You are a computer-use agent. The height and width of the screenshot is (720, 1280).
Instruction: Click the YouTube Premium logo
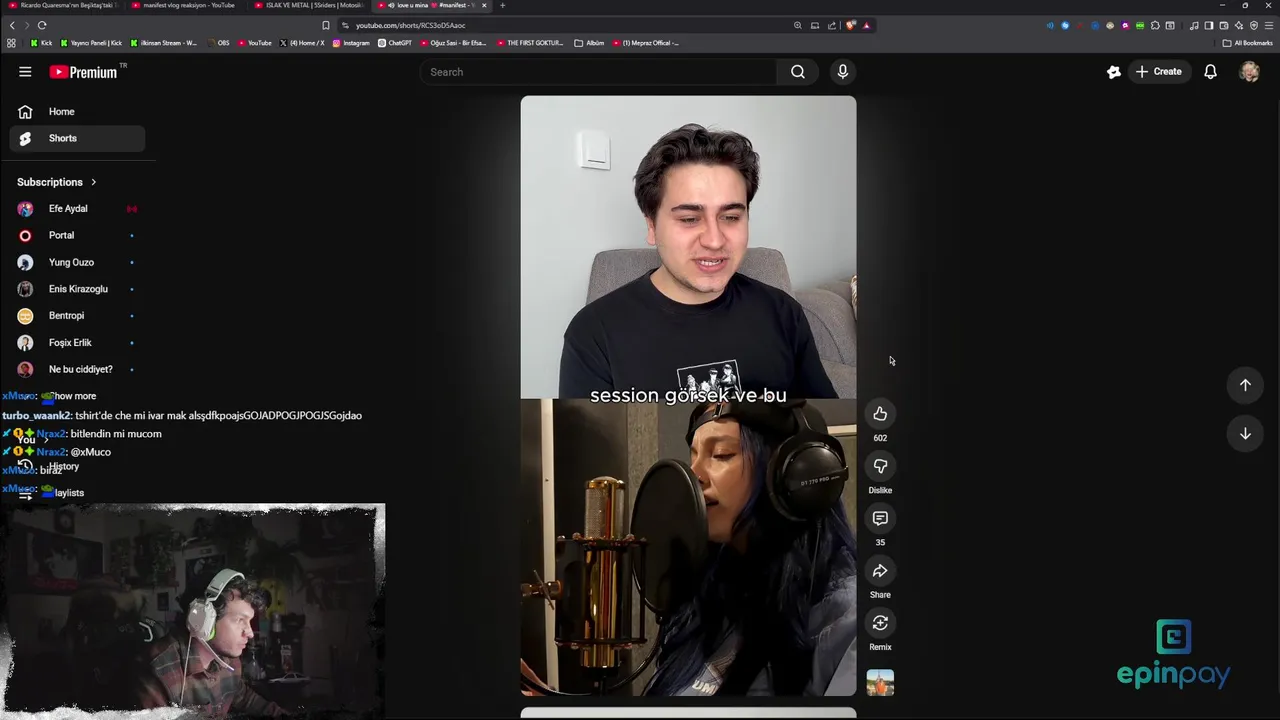coord(84,72)
